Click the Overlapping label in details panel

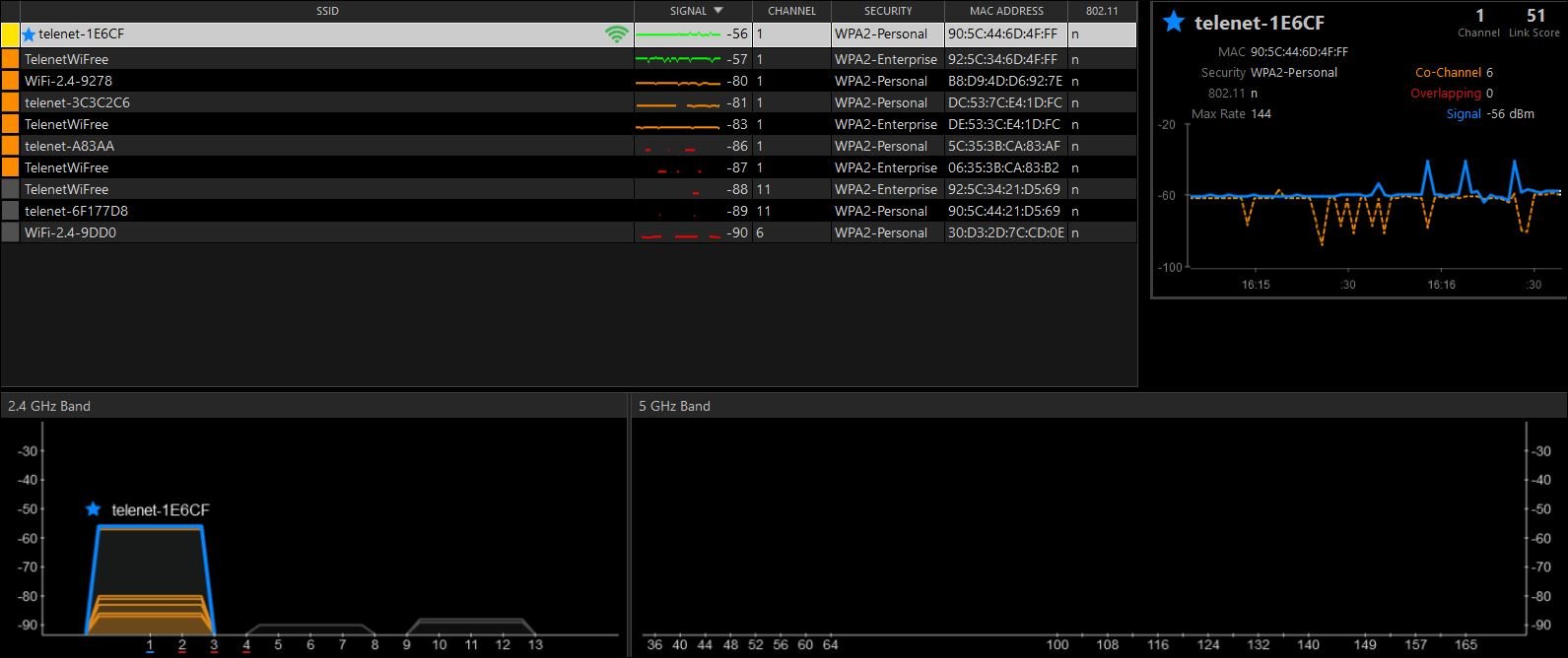1445,94
